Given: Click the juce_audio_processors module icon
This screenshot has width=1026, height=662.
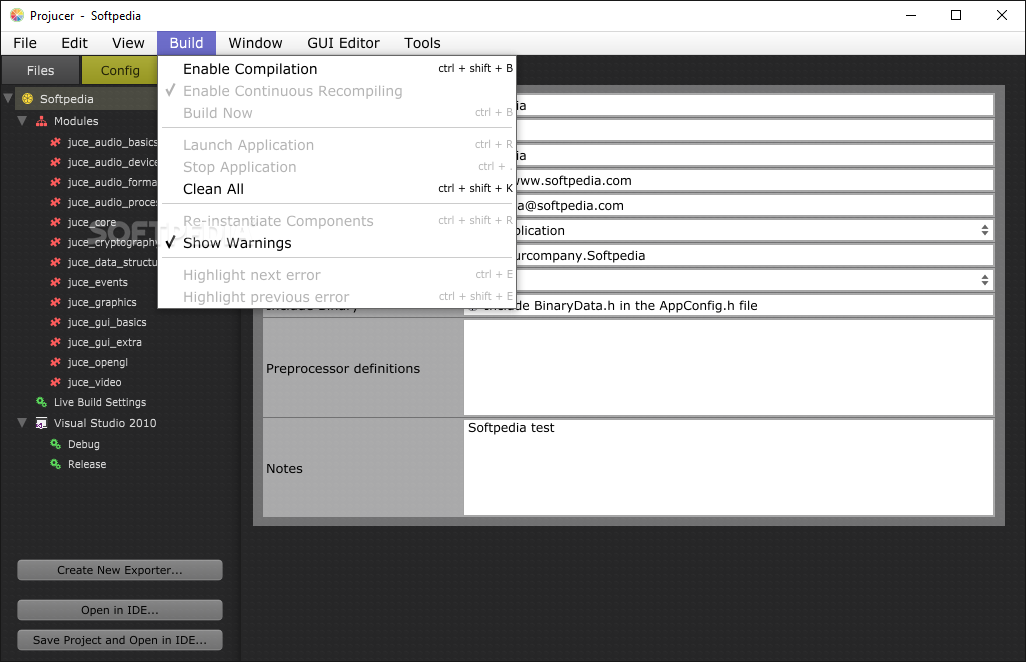Looking at the screenshot, I should click(56, 202).
